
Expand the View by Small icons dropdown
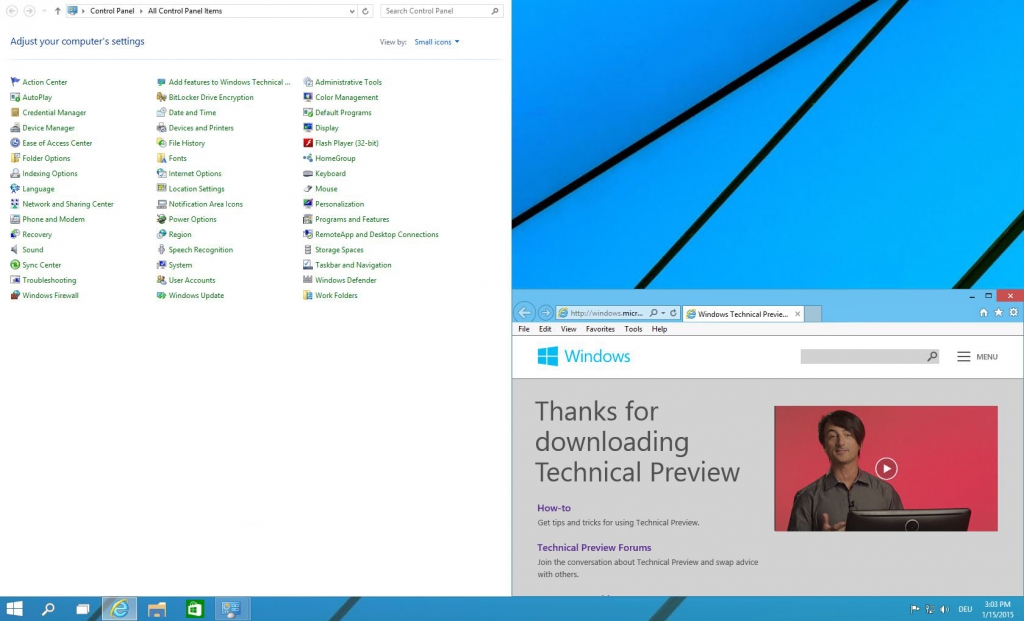pyautogui.click(x=437, y=42)
